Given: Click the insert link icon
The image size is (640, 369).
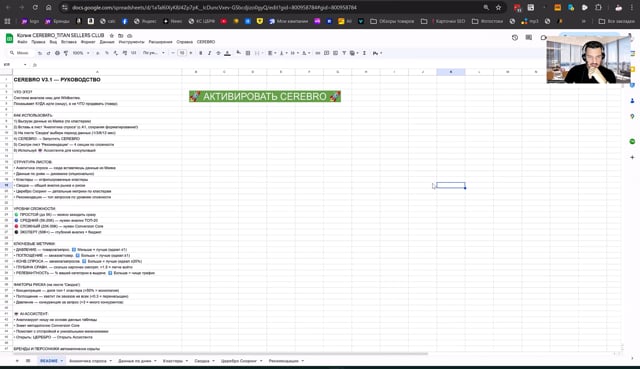Looking at the screenshot, I should tap(318, 53).
